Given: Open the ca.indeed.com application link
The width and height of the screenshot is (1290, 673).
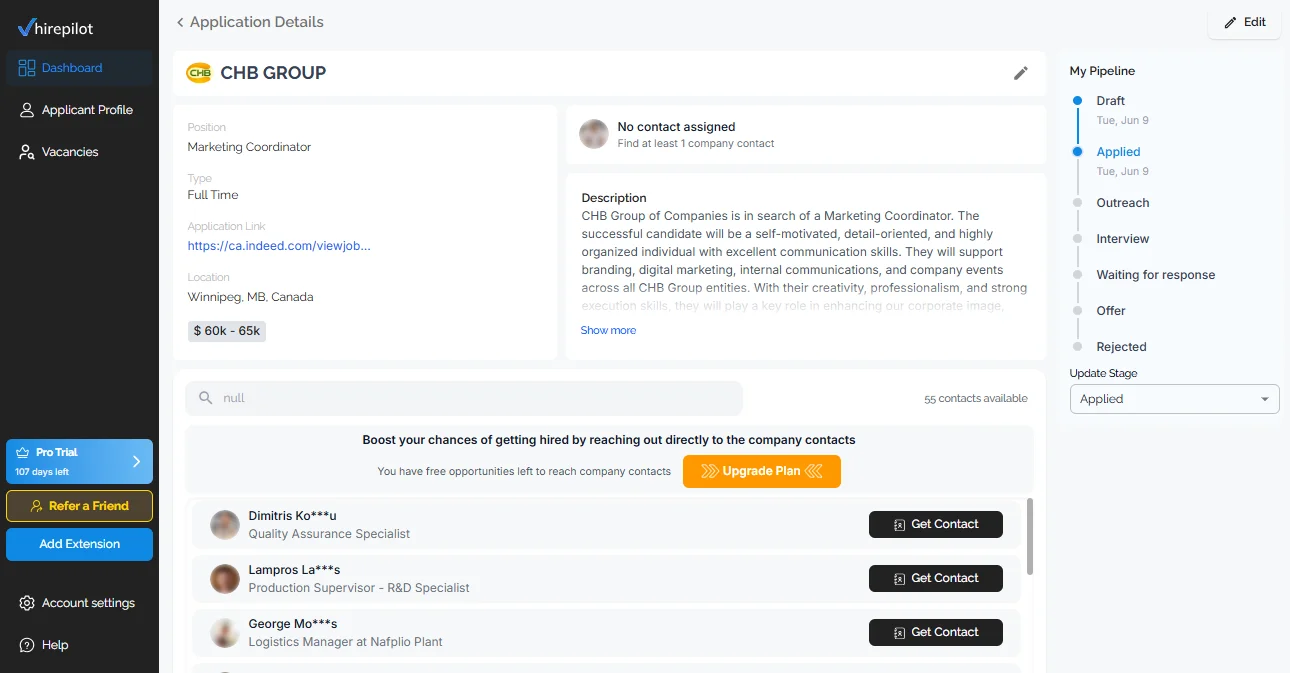Looking at the screenshot, I should point(279,245).
